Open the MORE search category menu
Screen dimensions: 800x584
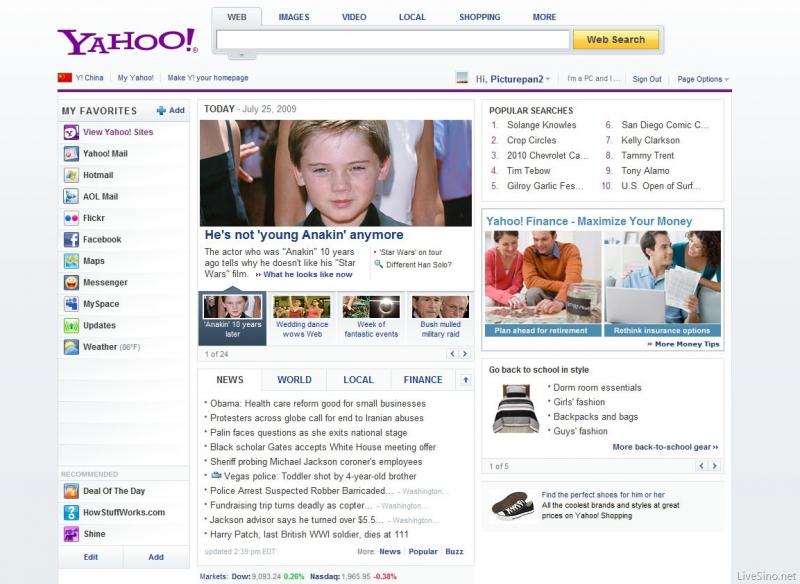tap(544, 17)
